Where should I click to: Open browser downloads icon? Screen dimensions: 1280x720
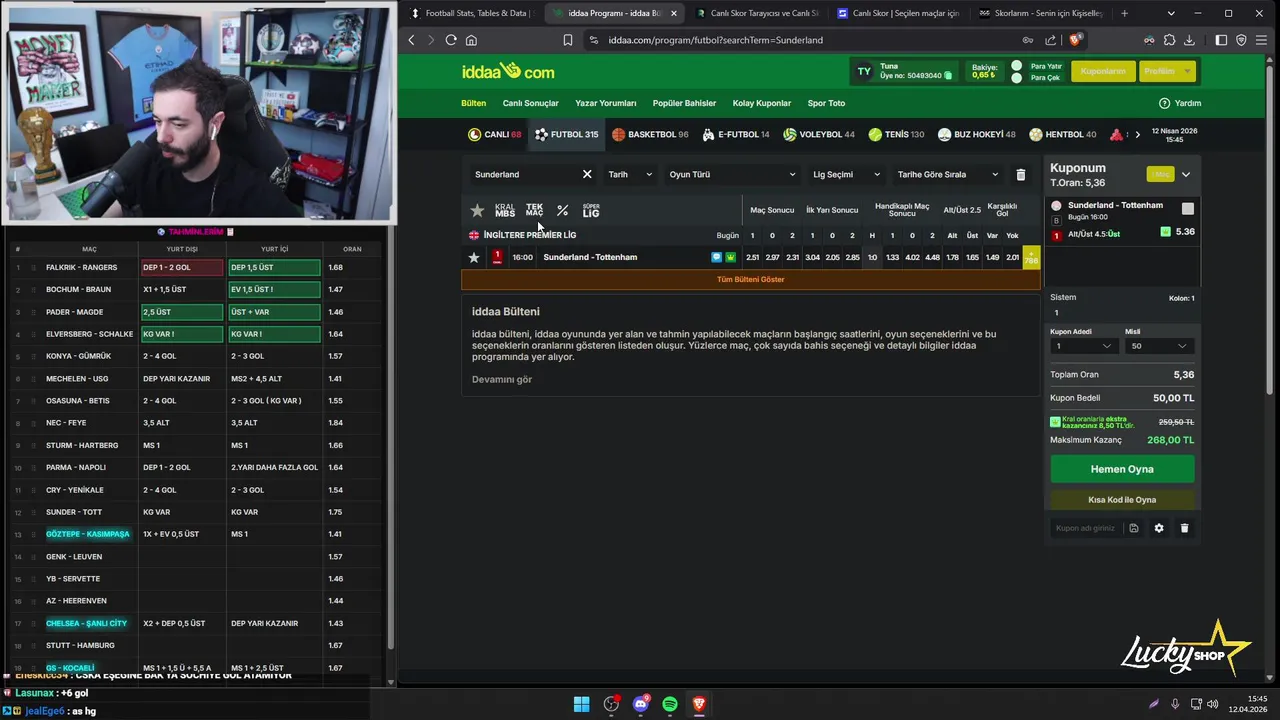click(x=1189, y=40)
